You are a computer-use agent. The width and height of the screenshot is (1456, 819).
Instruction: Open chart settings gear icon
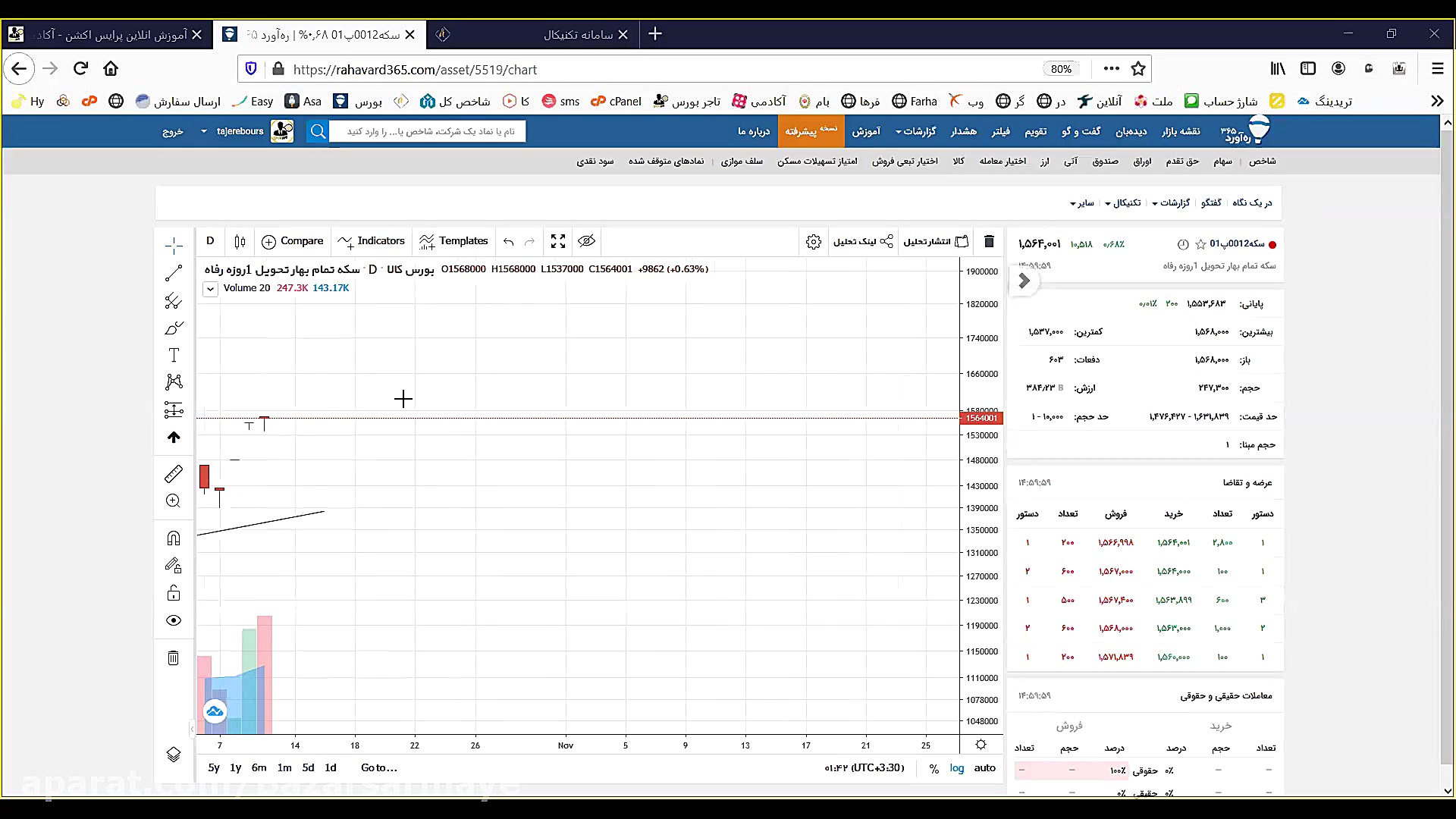click(814, 241)
